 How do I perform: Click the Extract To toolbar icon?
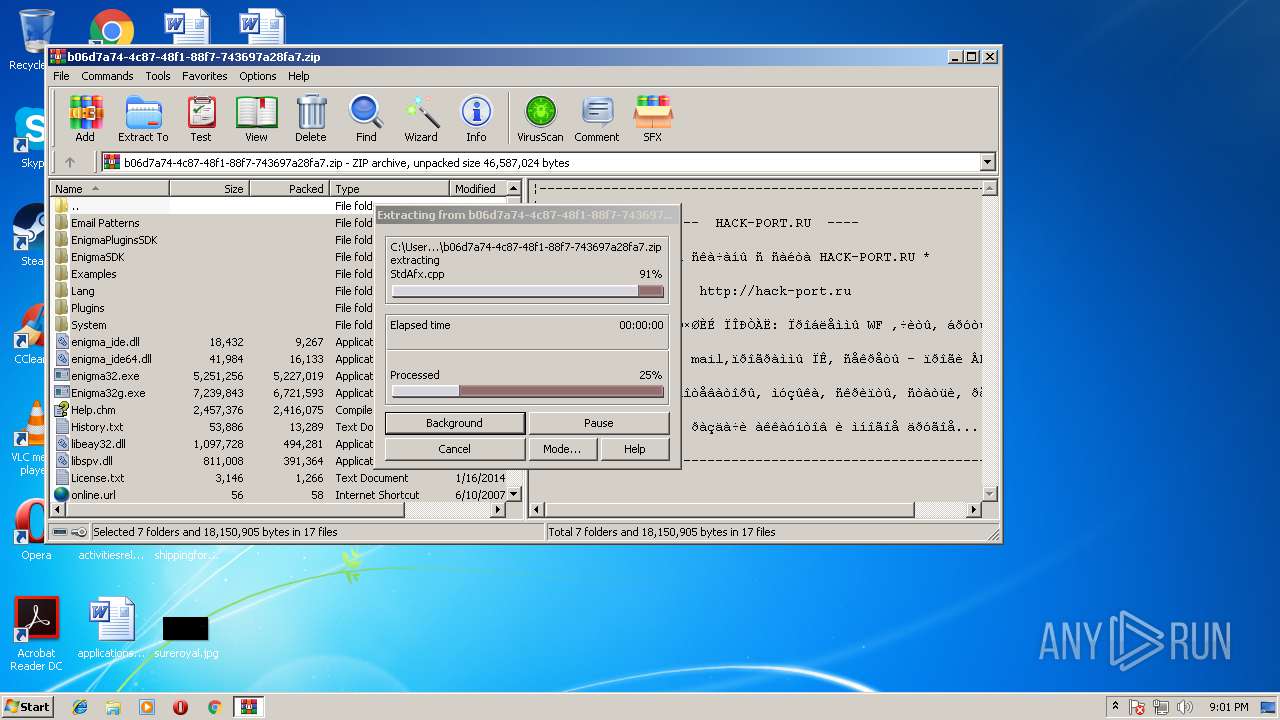[143, 119]
